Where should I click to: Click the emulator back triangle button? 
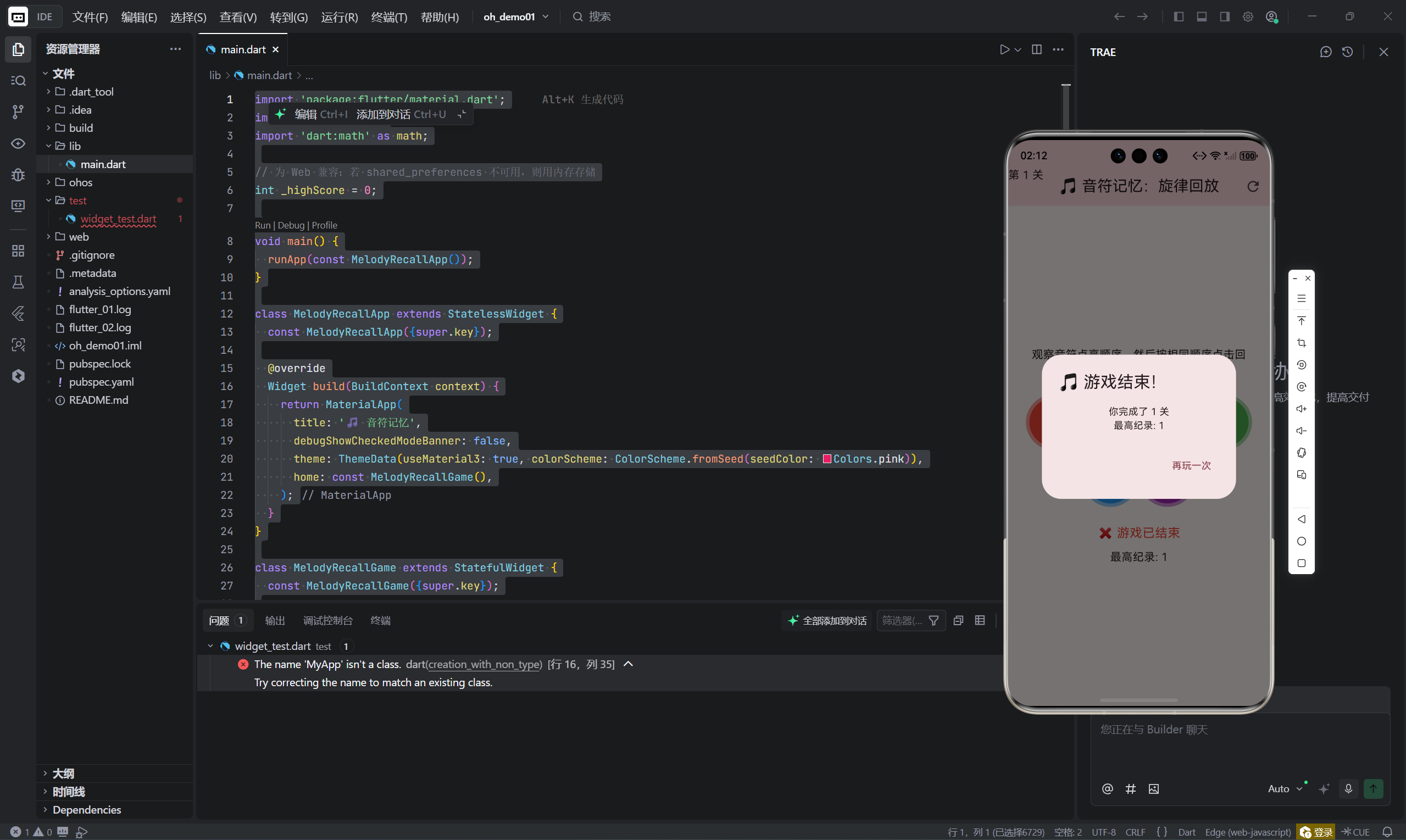click(x=1301, y=519)
